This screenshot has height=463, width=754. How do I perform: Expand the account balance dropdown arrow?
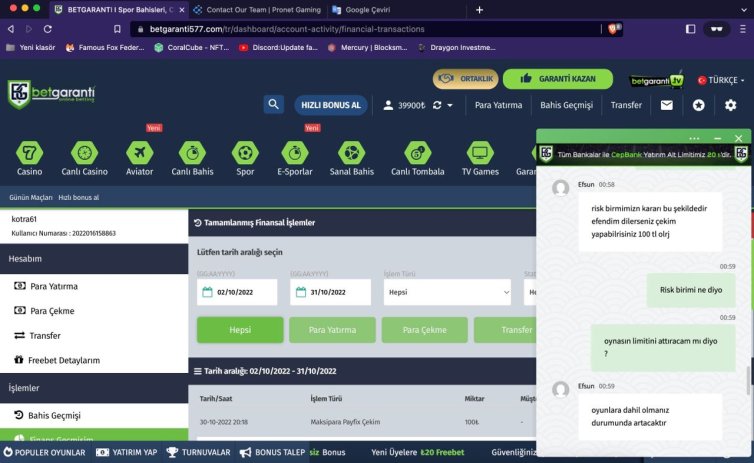pyautogui.click(x=450, y=105)
